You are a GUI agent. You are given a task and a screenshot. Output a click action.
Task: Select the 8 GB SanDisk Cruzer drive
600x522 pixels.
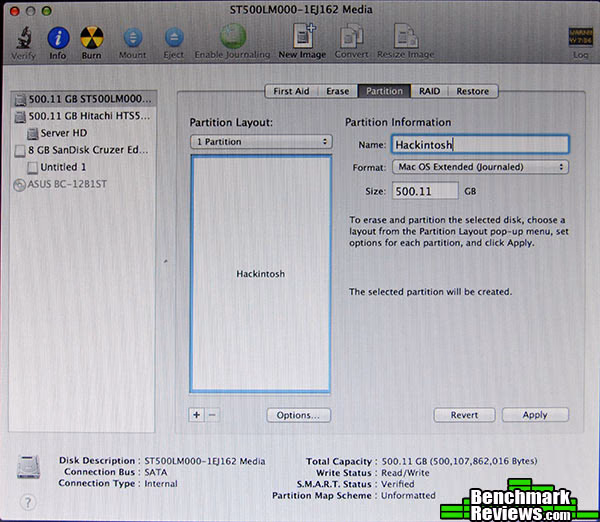pos(83,150)
